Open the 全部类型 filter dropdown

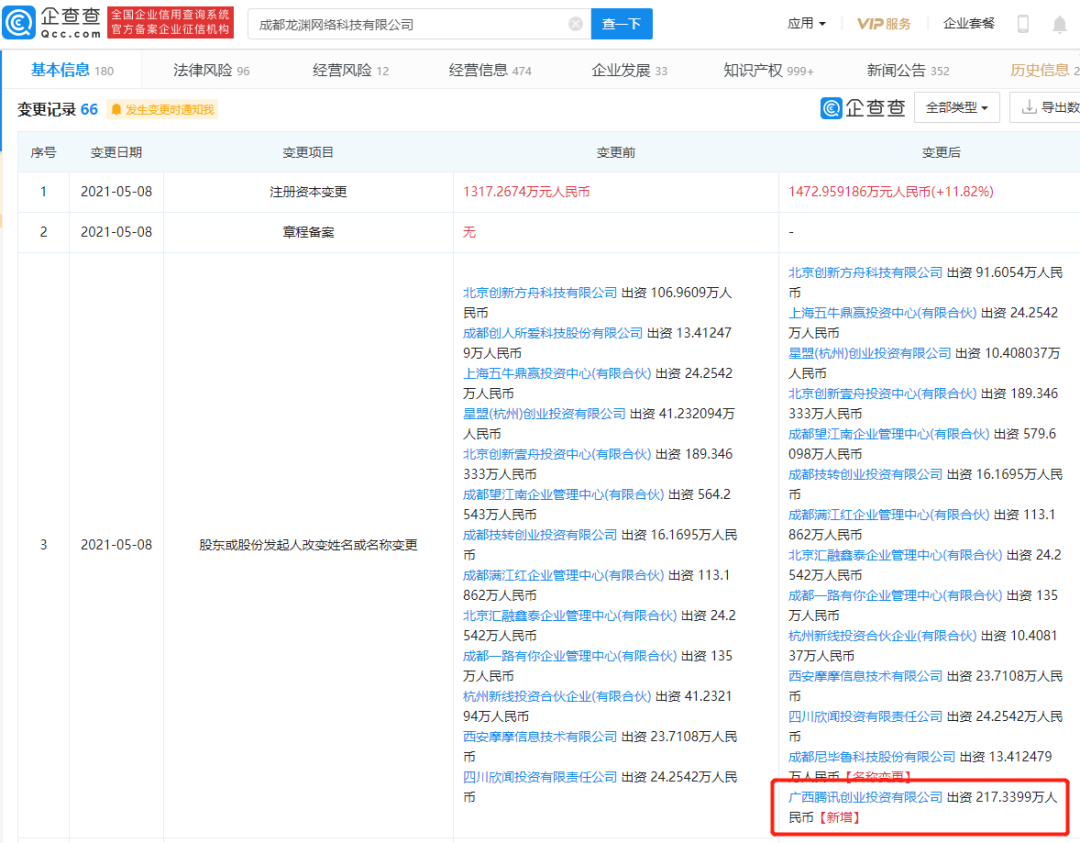[x=956, y=108]
